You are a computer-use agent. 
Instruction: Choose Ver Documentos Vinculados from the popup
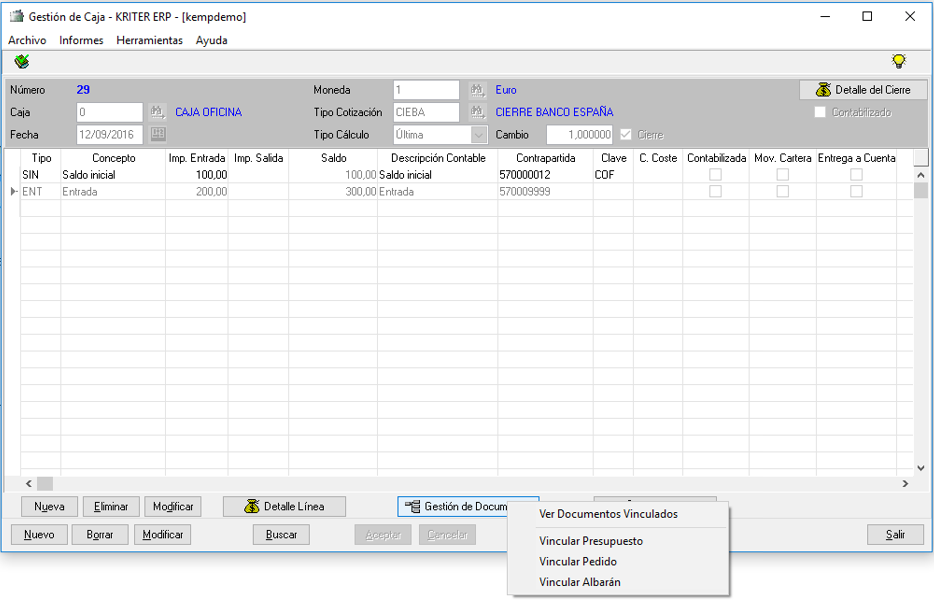point(618,514)
